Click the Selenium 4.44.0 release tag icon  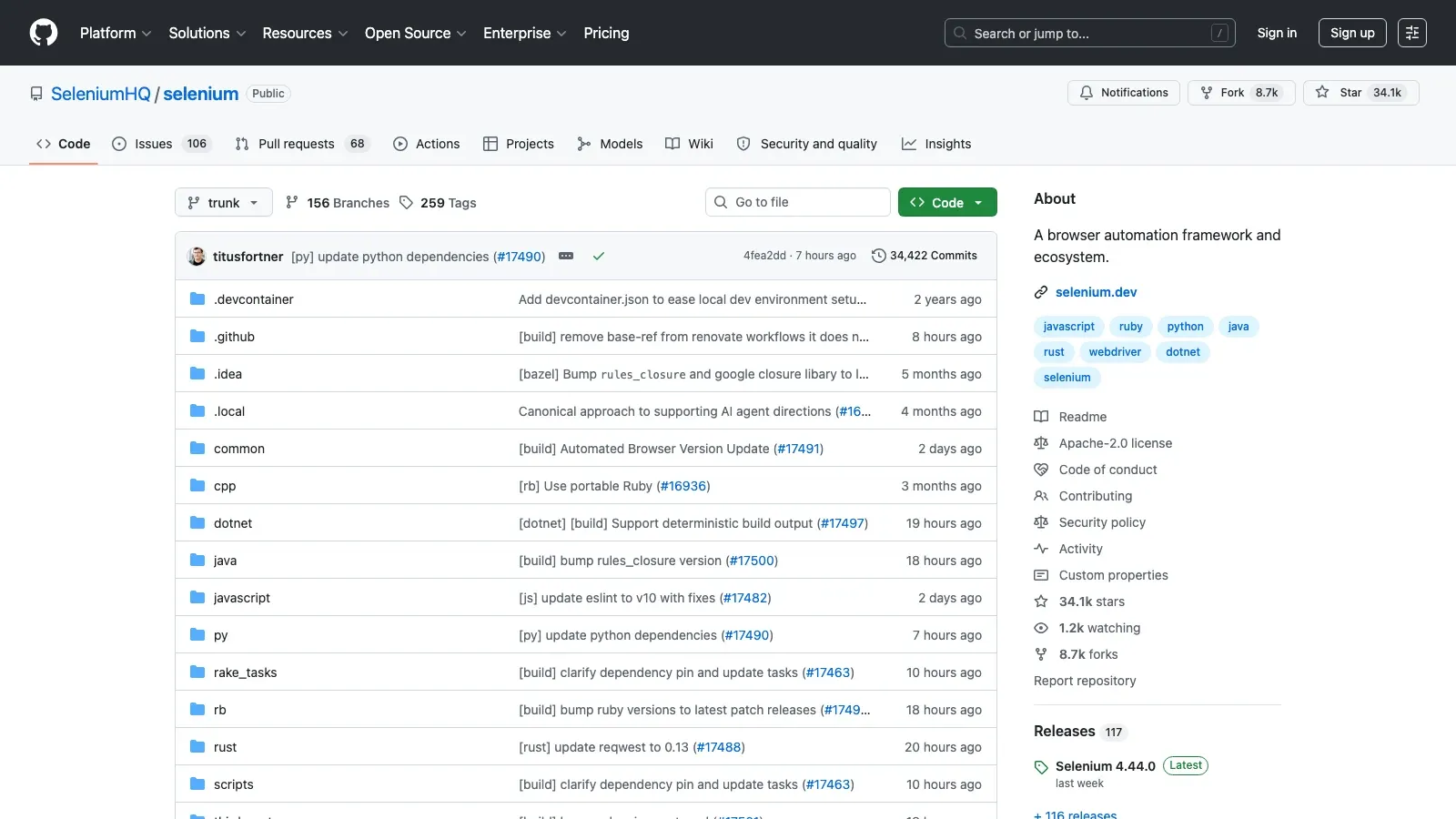click(x=1041, y=767)
